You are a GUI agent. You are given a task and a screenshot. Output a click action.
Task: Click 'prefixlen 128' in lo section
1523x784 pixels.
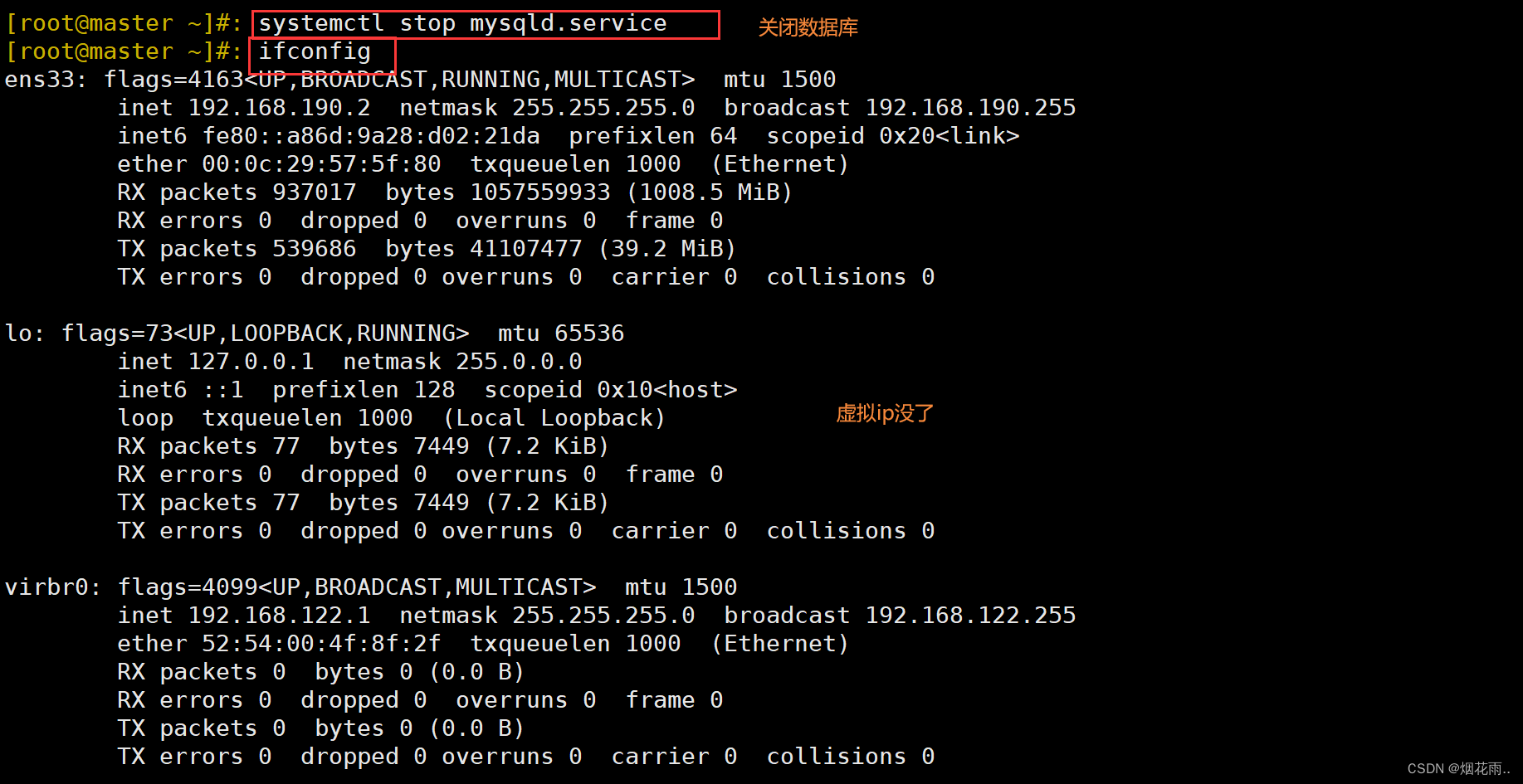[364, 391]
